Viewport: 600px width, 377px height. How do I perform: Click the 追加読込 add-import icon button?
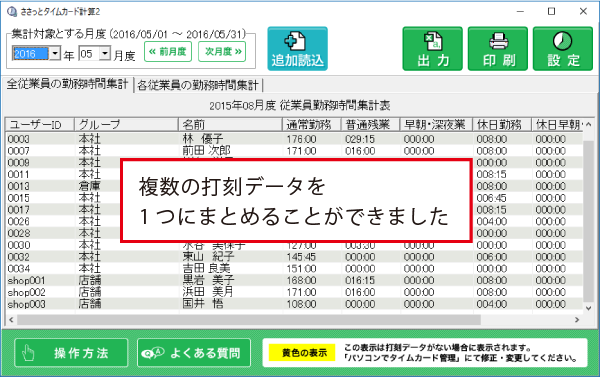coord(297,49)
